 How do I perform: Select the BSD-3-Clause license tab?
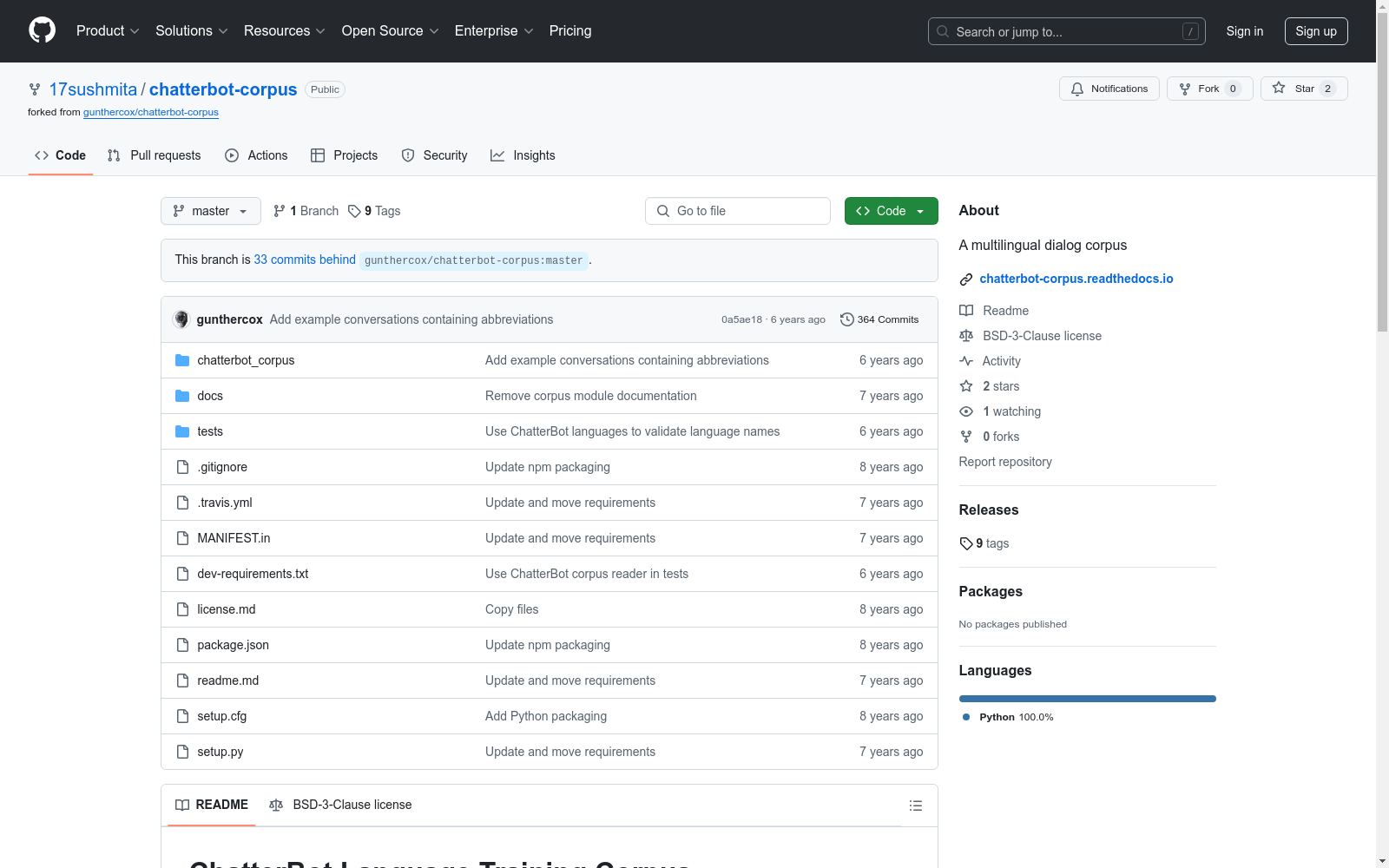(x=340, y=805)
